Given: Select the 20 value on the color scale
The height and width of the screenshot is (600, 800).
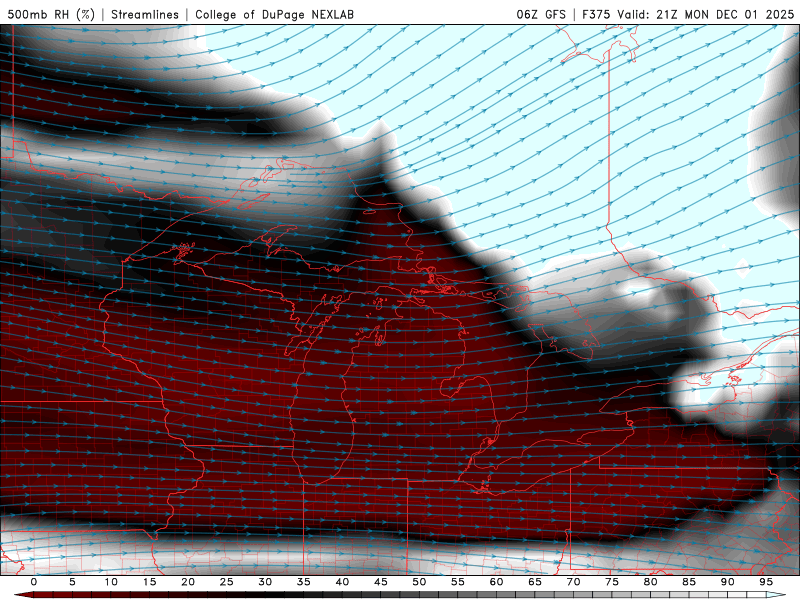Looking at the screenshot, I should coord(188,582).
